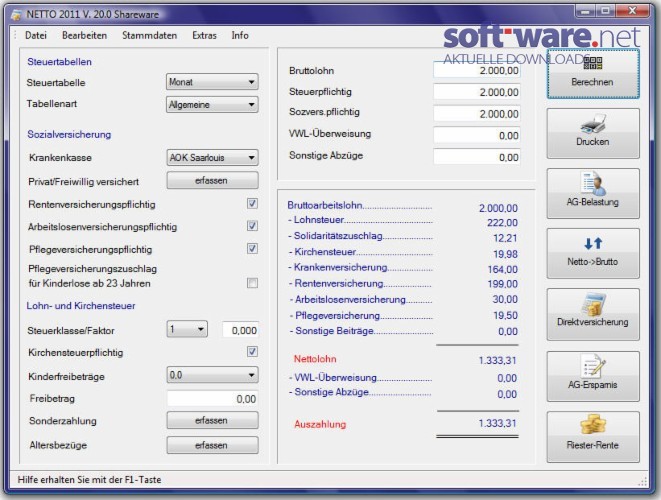The width and height of the screenshot is (661, 500).
Task: Open Riester-Rente coins icon
Action: pos(593,425)
